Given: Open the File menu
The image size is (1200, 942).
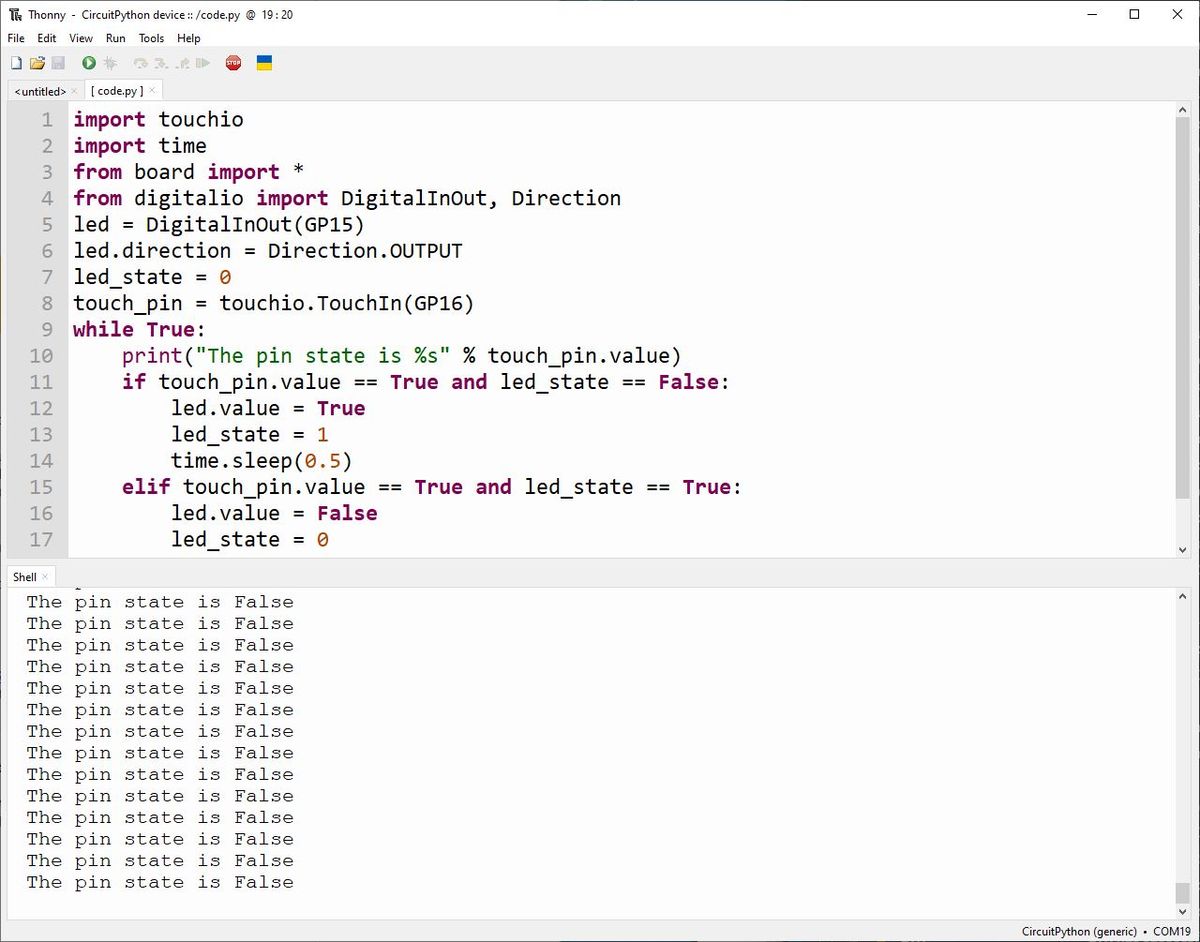Looking at the screenshot, I should 16,38.
